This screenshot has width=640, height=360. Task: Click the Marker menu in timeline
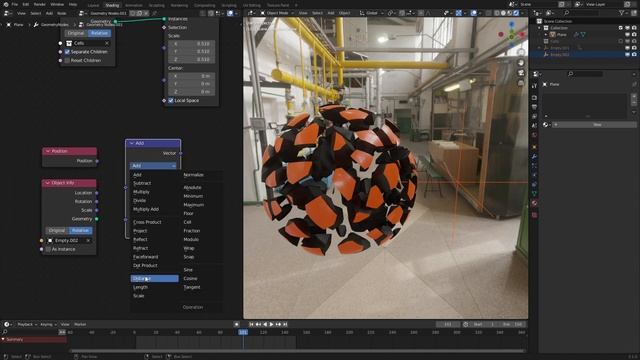pos(80,324)
